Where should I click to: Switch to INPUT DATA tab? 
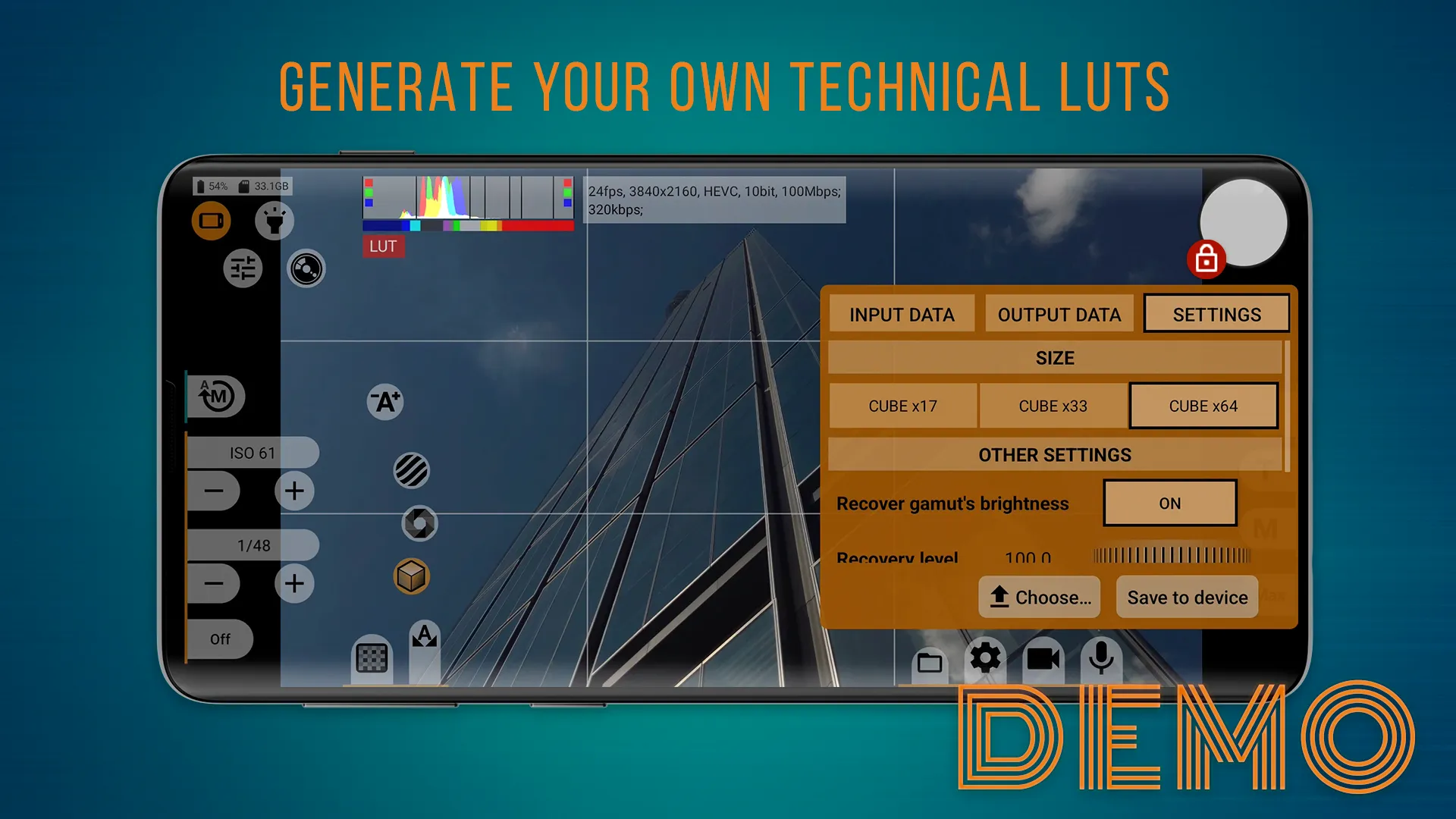point(902,315)
